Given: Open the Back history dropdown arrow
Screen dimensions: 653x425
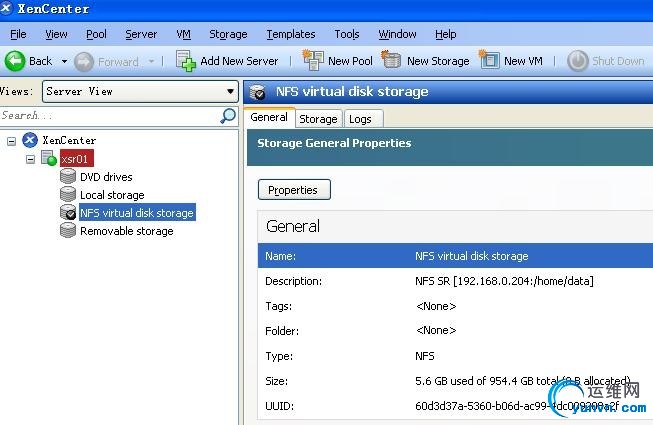Looking at the screenshot, I should tap(64, 62).
